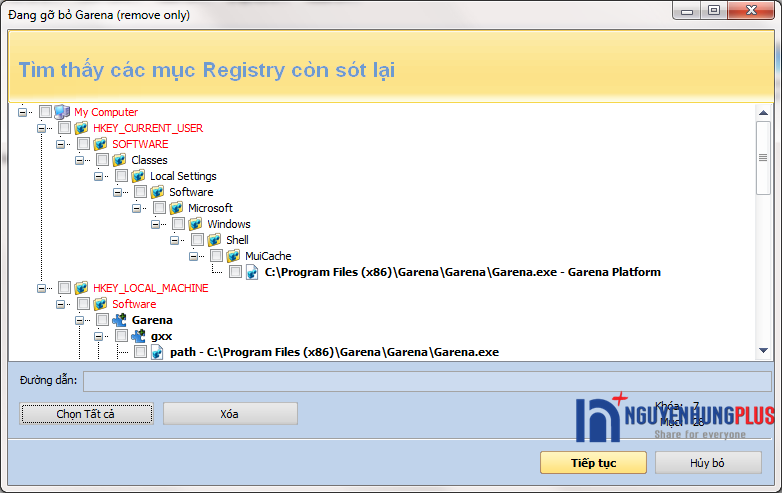Screen dimensions: 782x493
Task: Check the HKEY_CURRENT_USER checkbox
Action: pyautogui.click(x=64, y=128)
